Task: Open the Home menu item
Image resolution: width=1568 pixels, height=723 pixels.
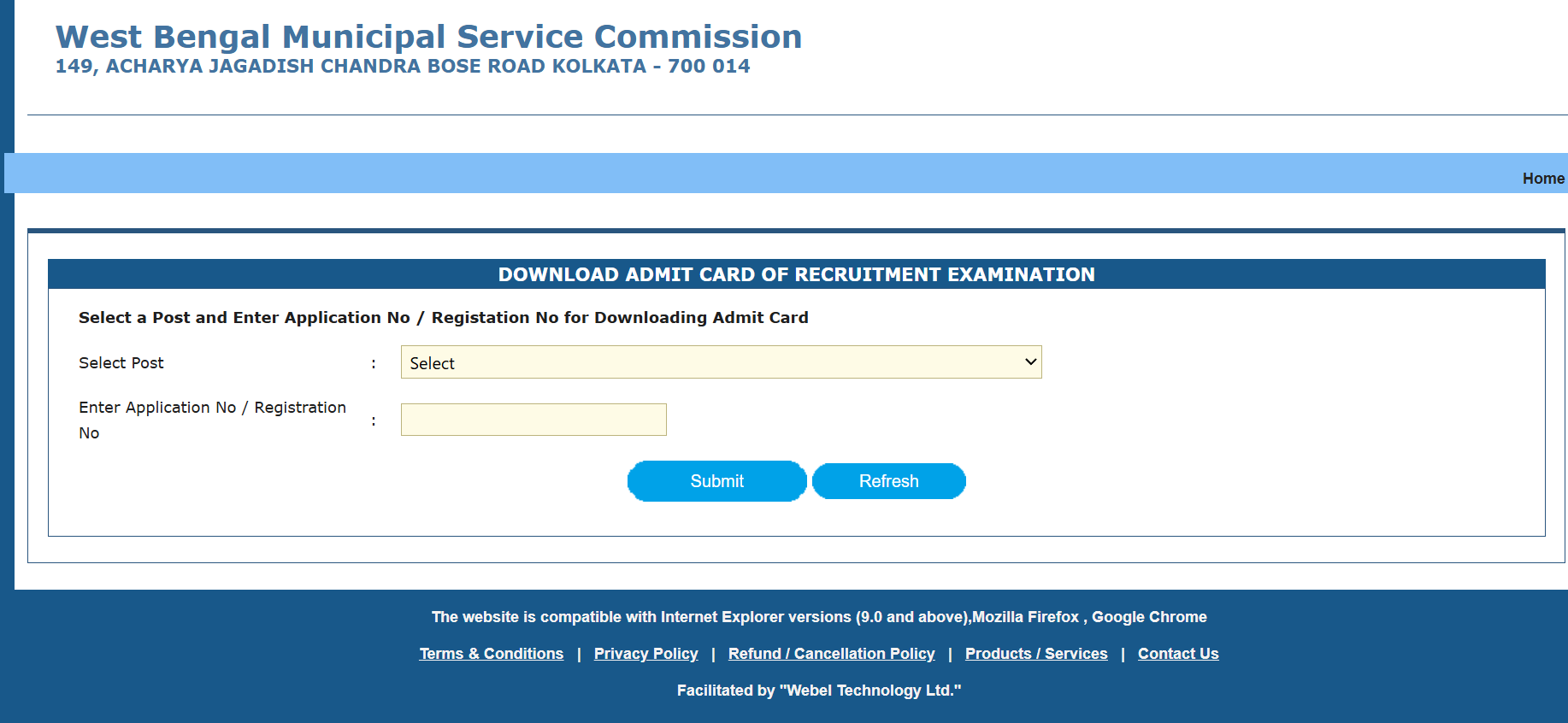Action: click(x=1542, y=178)
